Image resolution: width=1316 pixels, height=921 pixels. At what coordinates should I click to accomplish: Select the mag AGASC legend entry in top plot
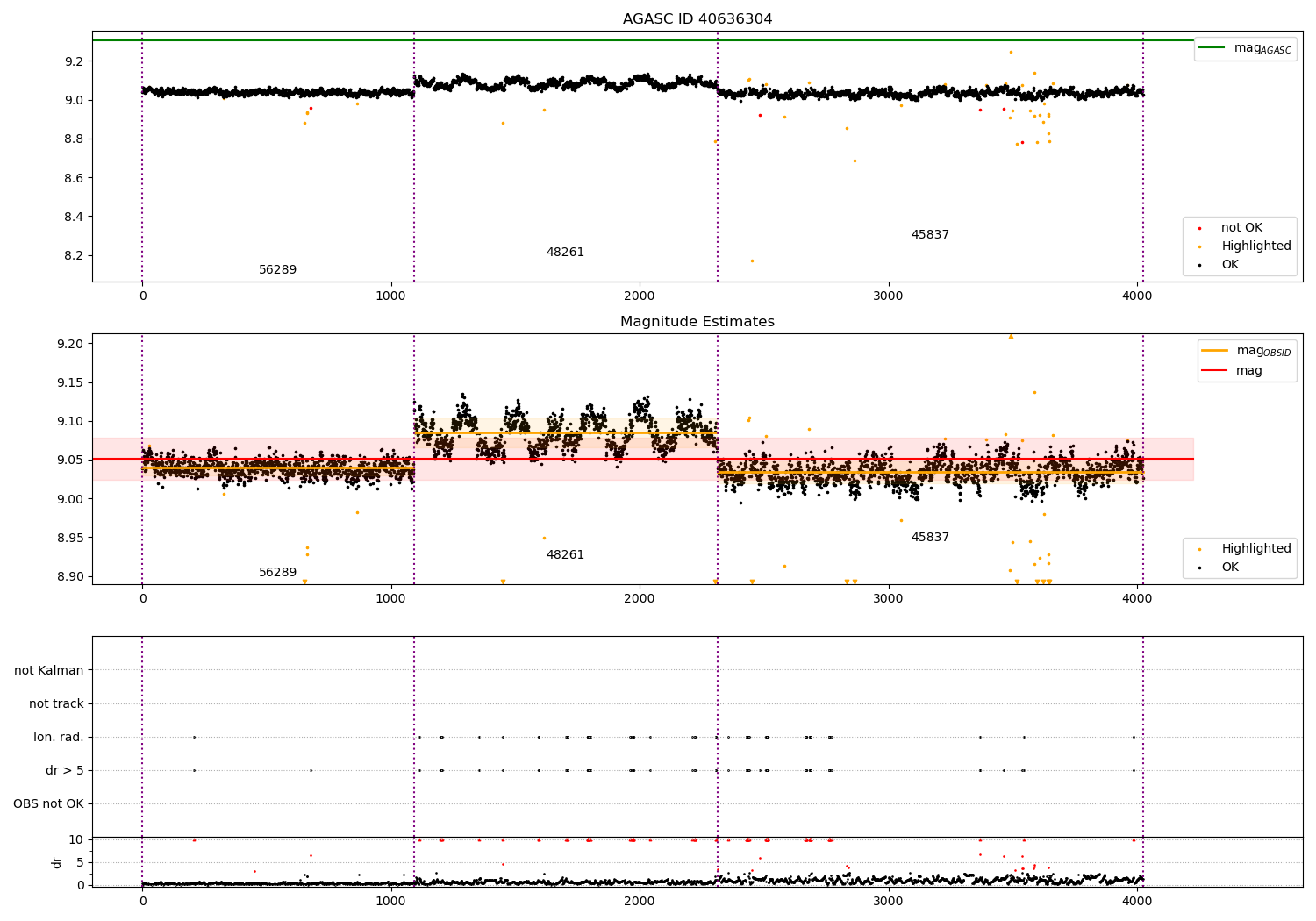(x=1246, y=48)
